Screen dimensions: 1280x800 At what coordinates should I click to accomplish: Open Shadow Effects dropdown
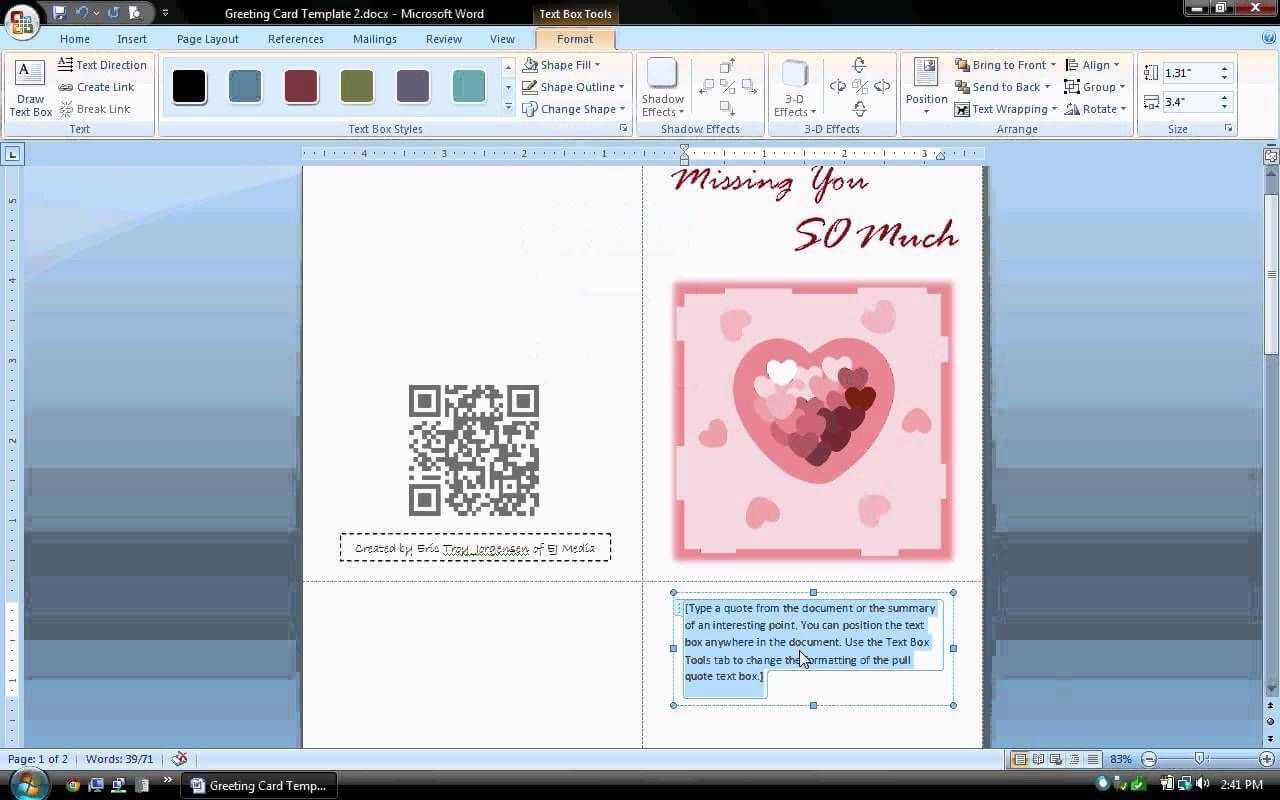click(663, 88)
